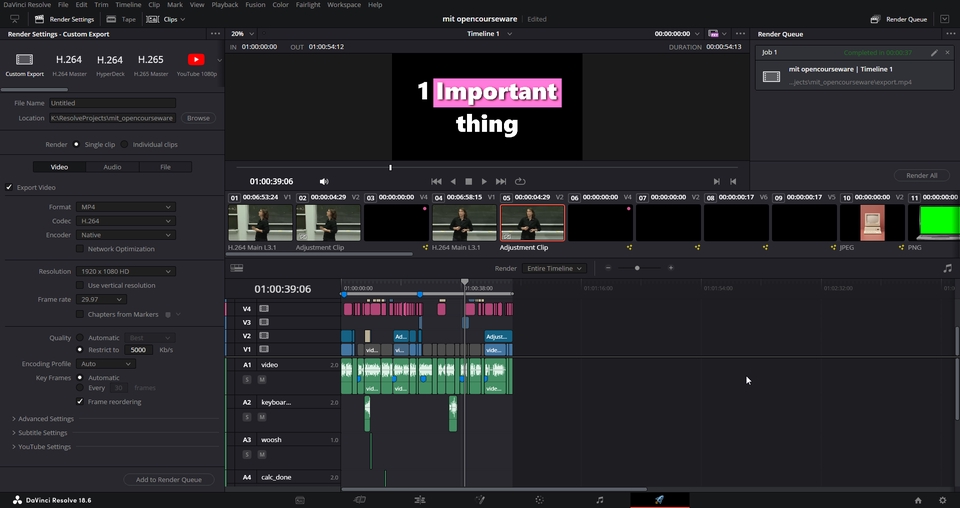Open the Edit page icon

click(420, 500)
